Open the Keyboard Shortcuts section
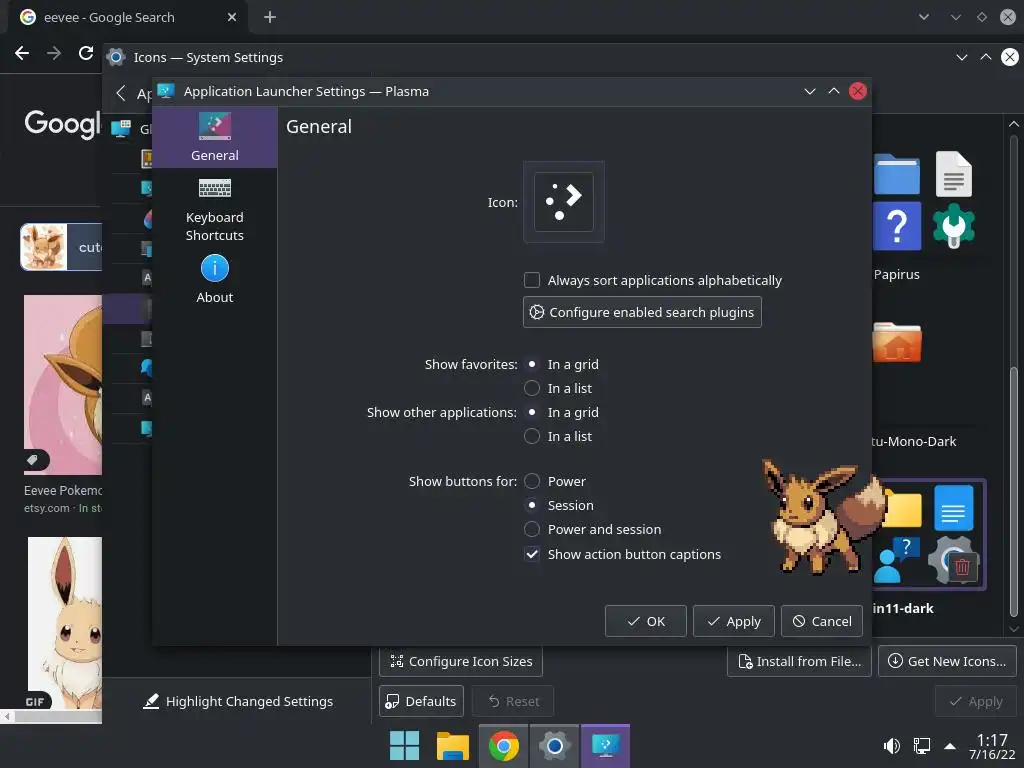The image size is (1024, 768). [x=215, y=210]
